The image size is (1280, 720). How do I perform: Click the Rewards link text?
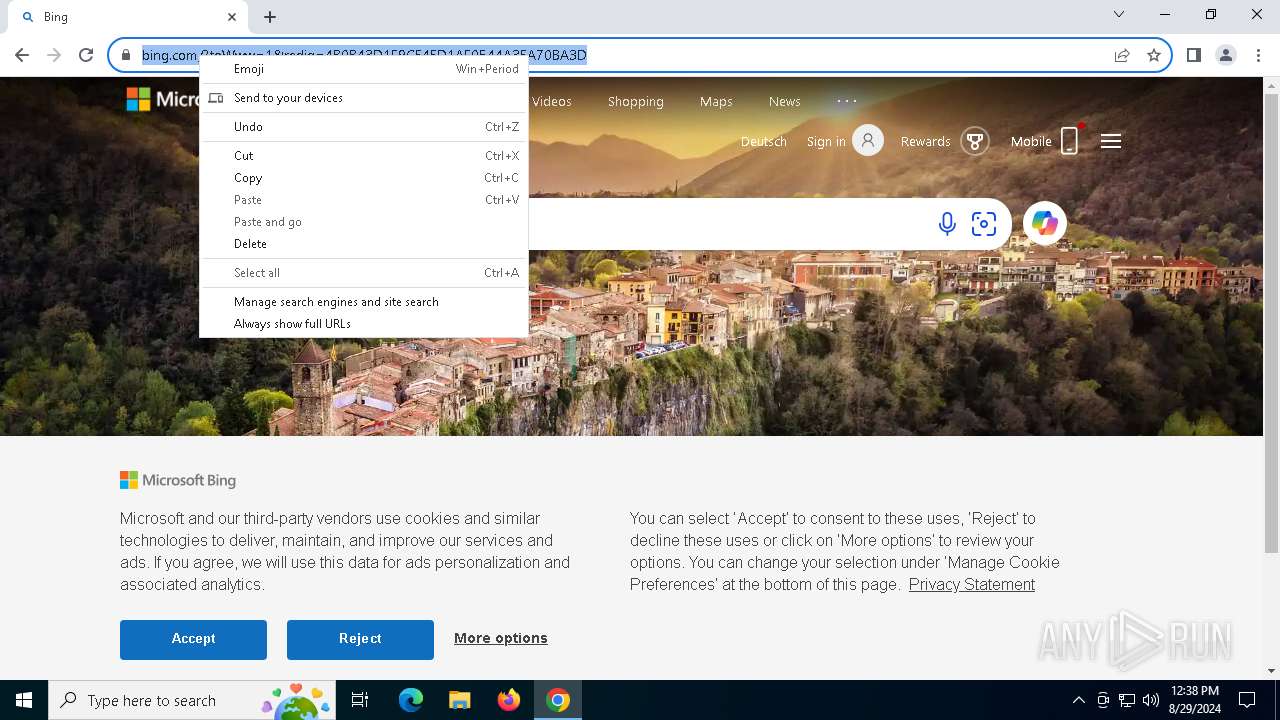click(x=925, y=141)
